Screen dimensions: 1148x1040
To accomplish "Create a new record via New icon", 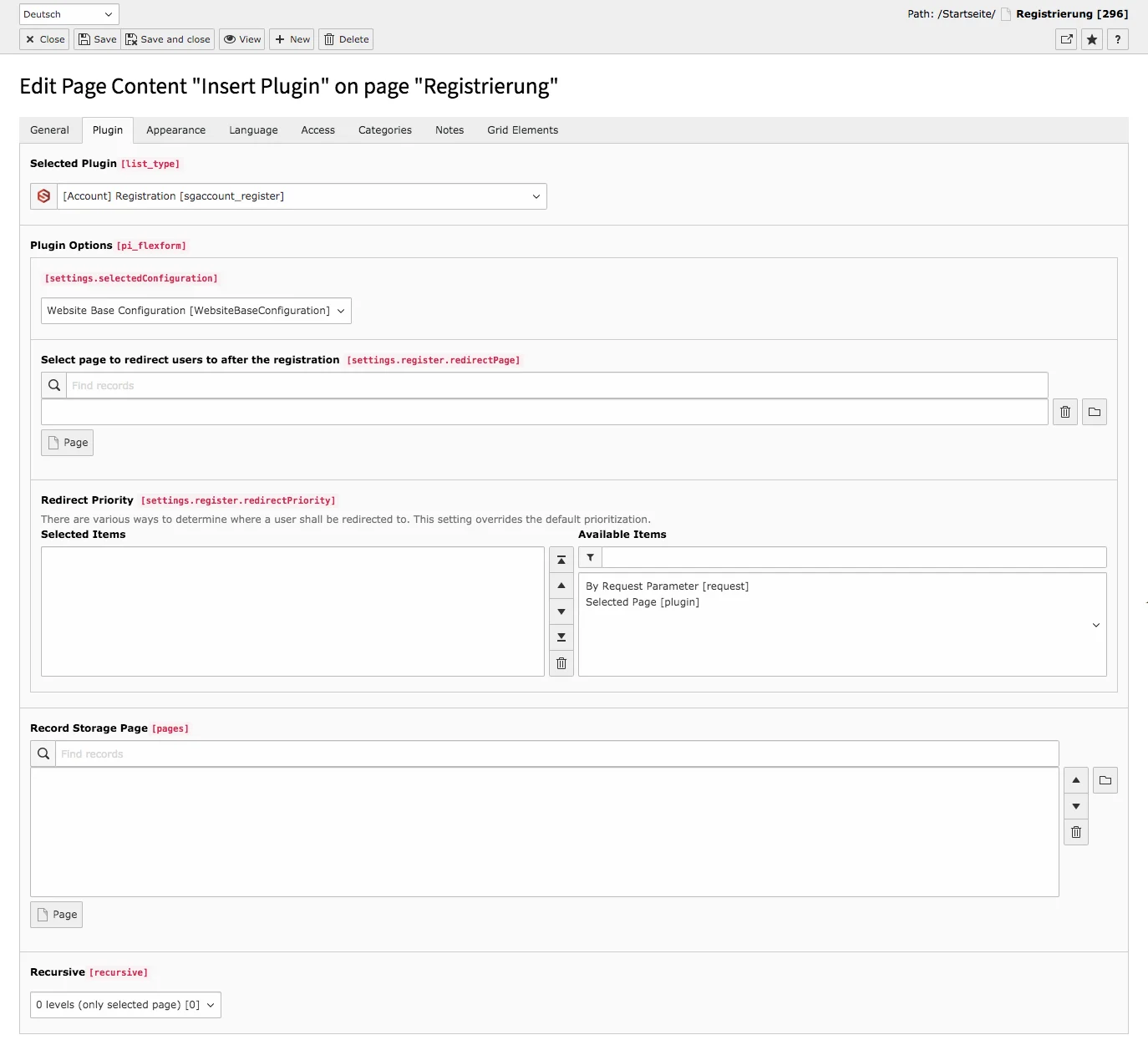I will 291,38.
